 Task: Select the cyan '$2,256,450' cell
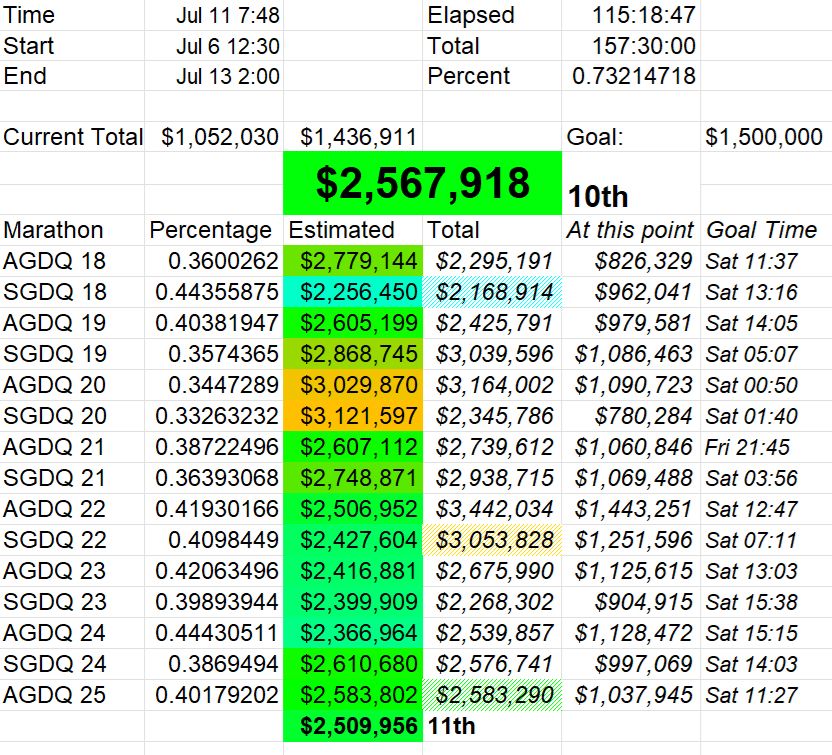353,292
